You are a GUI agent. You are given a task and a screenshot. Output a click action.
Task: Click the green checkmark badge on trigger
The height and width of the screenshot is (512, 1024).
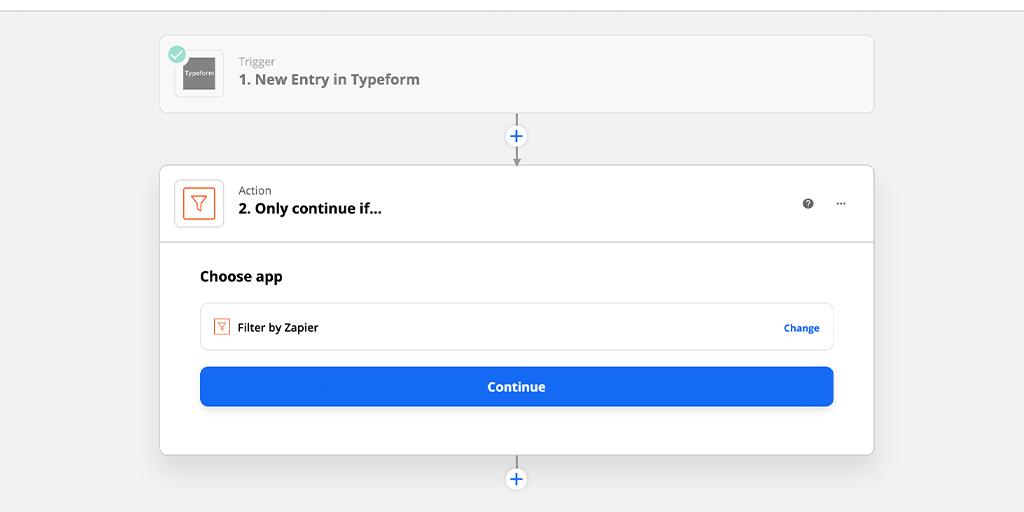pos(177,54)
